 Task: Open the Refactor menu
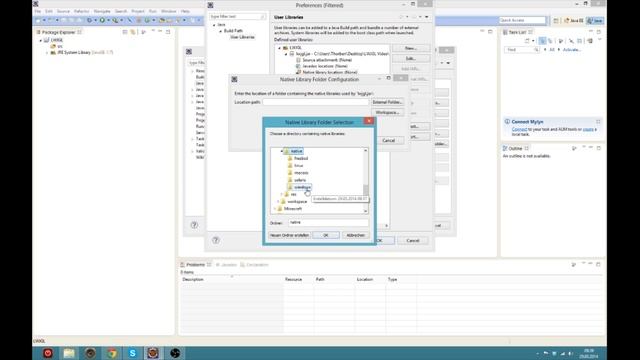82,11
